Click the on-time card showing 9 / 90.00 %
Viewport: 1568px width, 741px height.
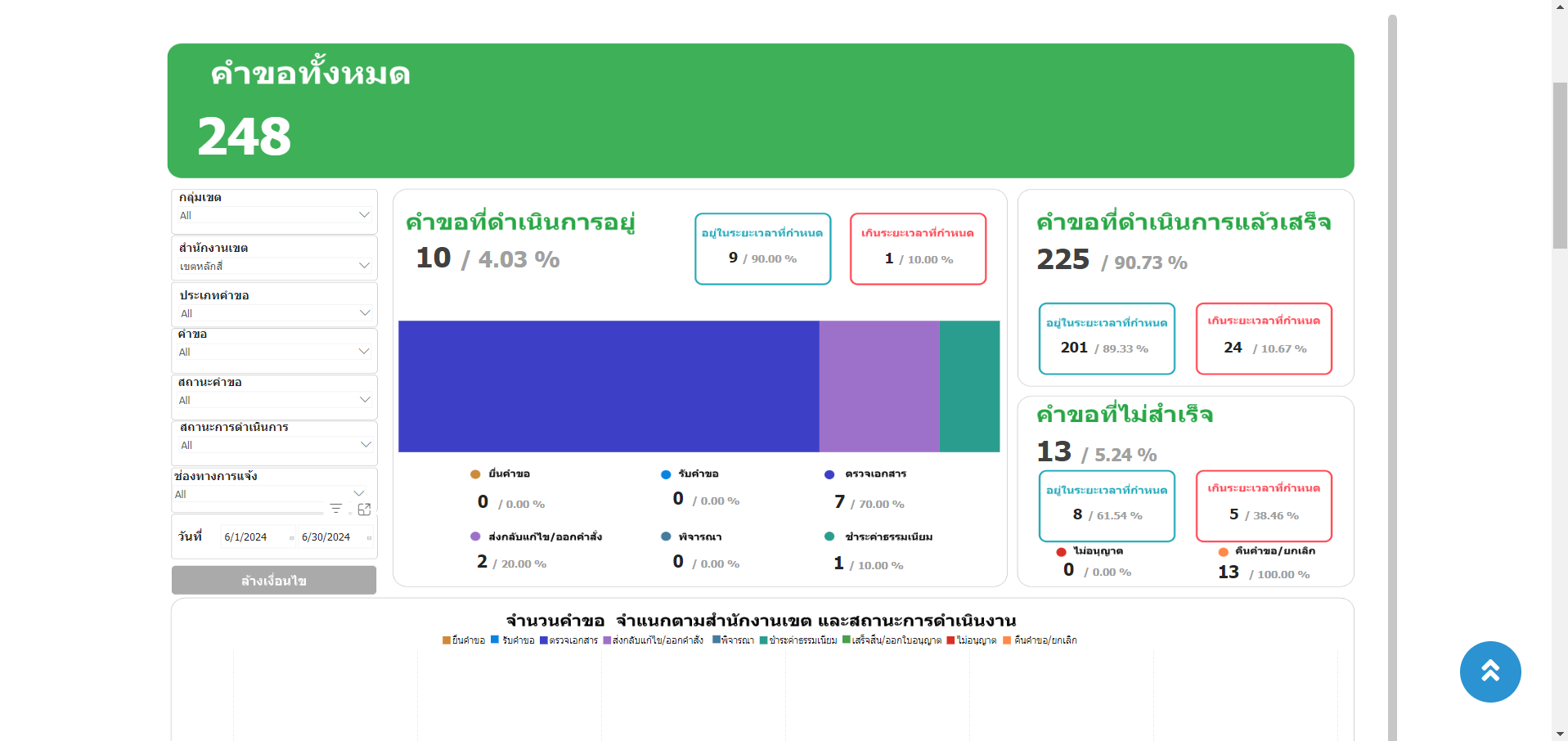pyautogui.click(x=762, y=249)
